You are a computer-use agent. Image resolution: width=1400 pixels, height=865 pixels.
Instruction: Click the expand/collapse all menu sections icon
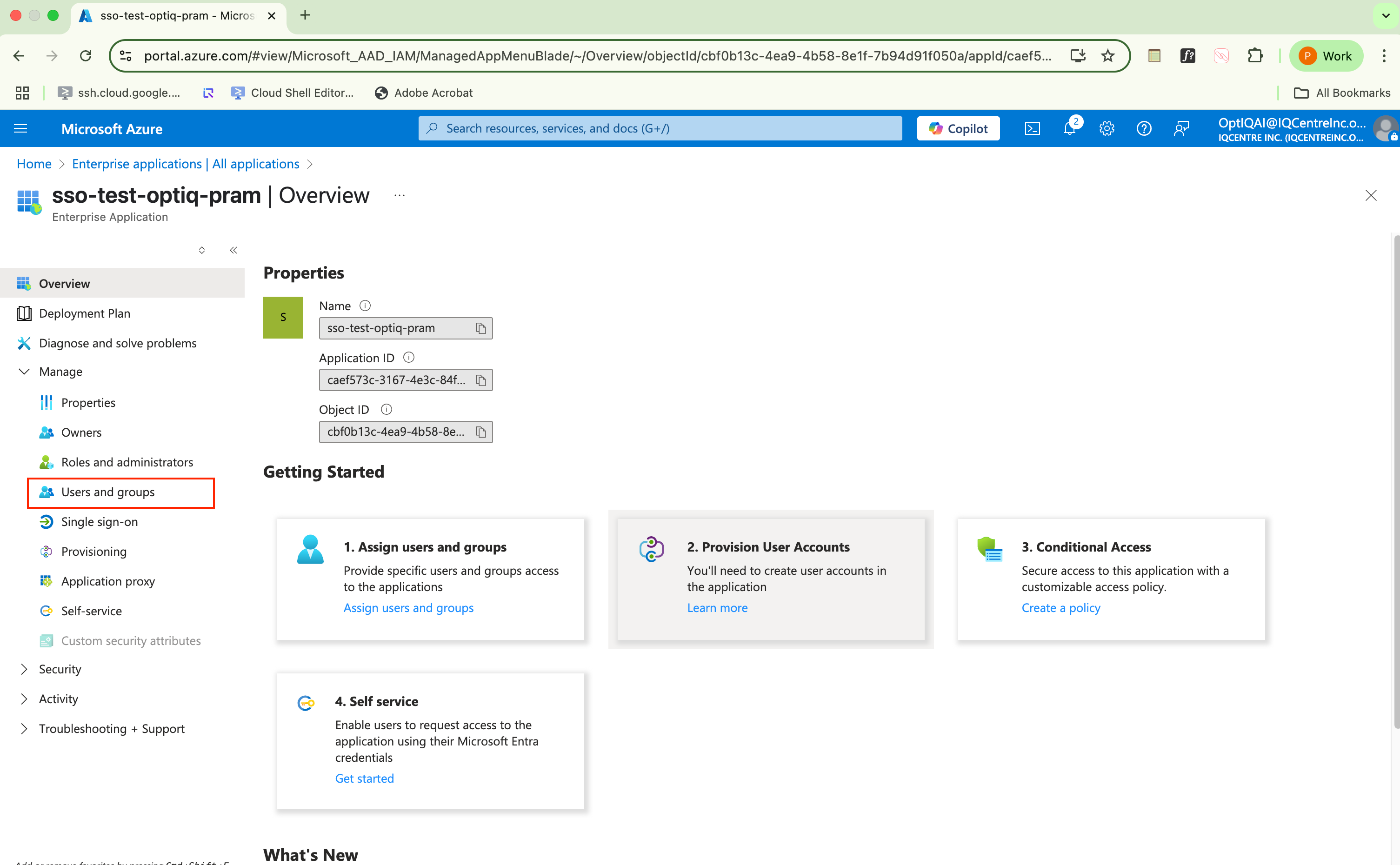point(202,250)
